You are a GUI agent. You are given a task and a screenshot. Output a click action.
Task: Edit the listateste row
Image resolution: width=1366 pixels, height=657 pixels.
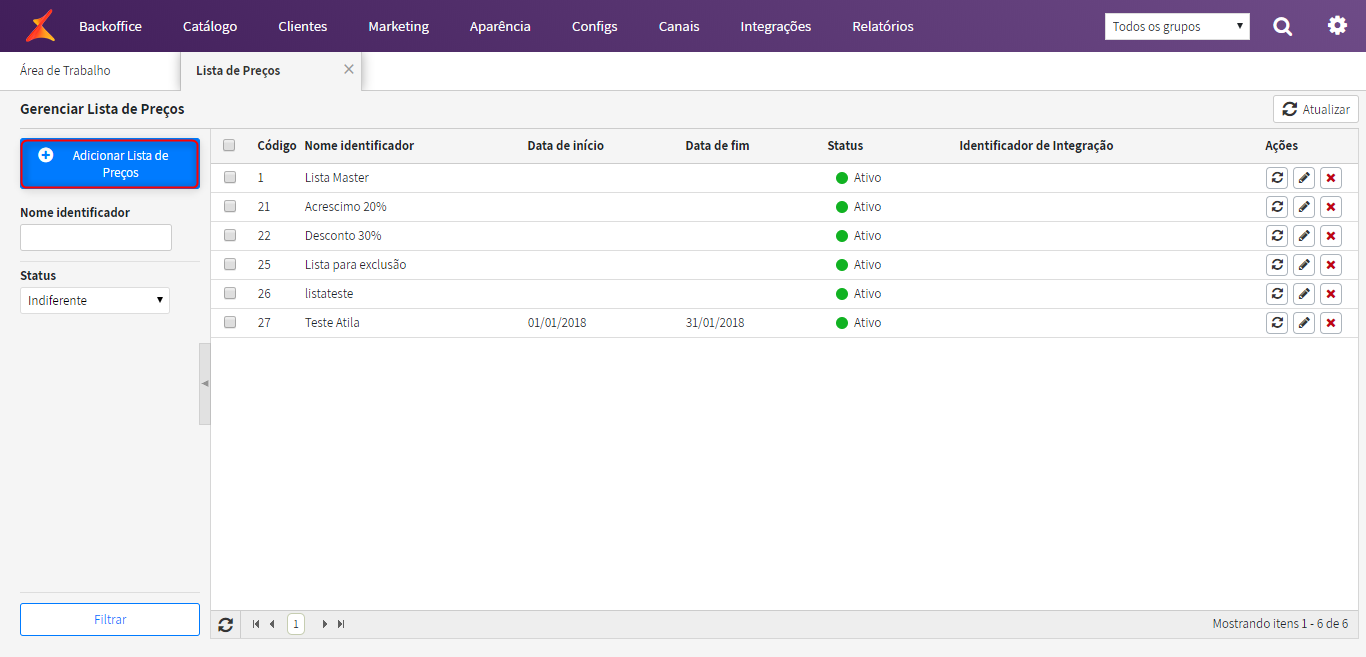point(1304,294)
